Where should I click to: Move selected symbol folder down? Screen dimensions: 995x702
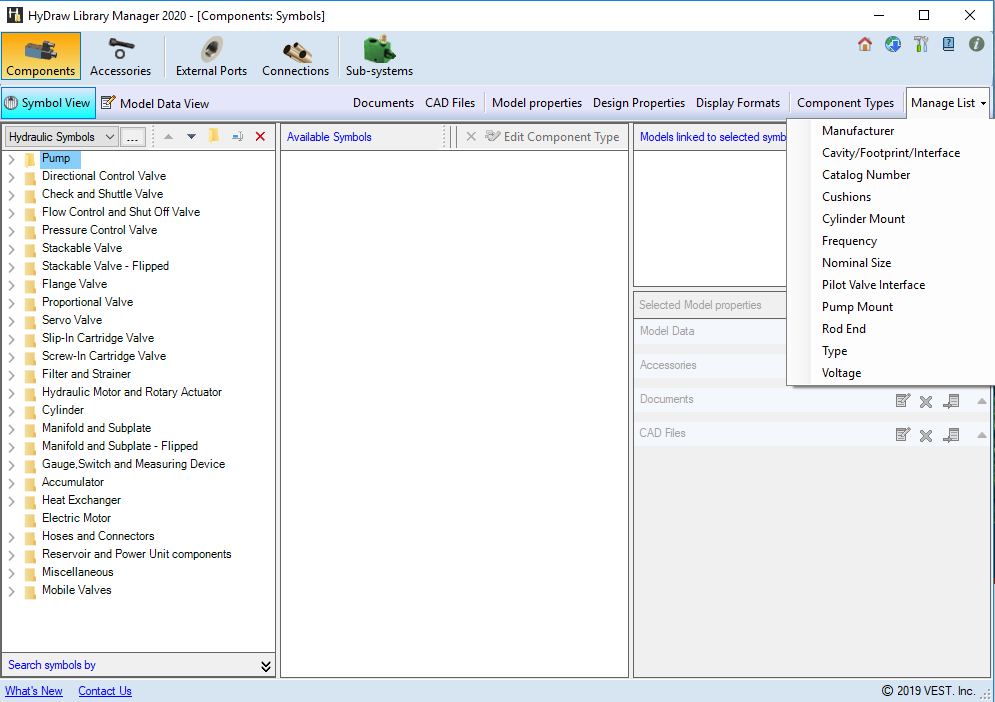191,136
